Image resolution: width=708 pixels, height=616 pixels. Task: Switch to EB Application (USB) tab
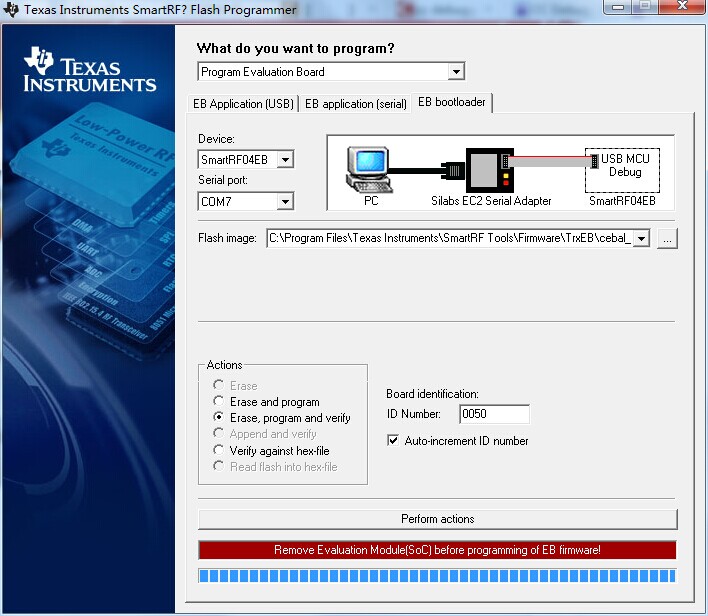(x=243, y=104)
